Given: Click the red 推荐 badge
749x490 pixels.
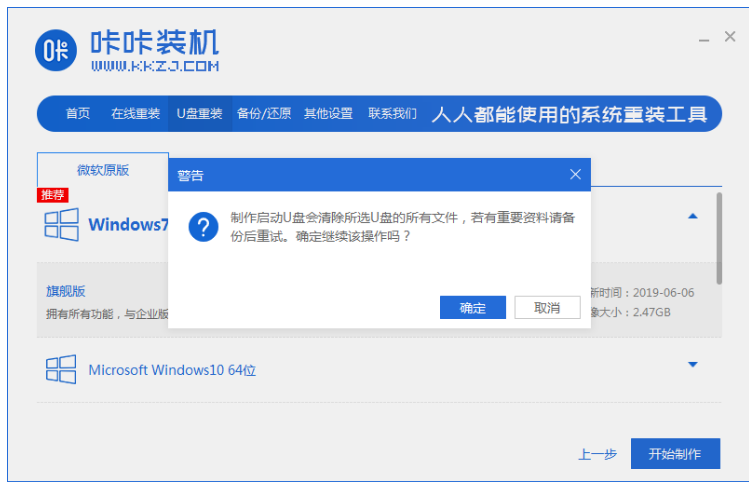Looking at the screenshot, I should pos(53,194).
